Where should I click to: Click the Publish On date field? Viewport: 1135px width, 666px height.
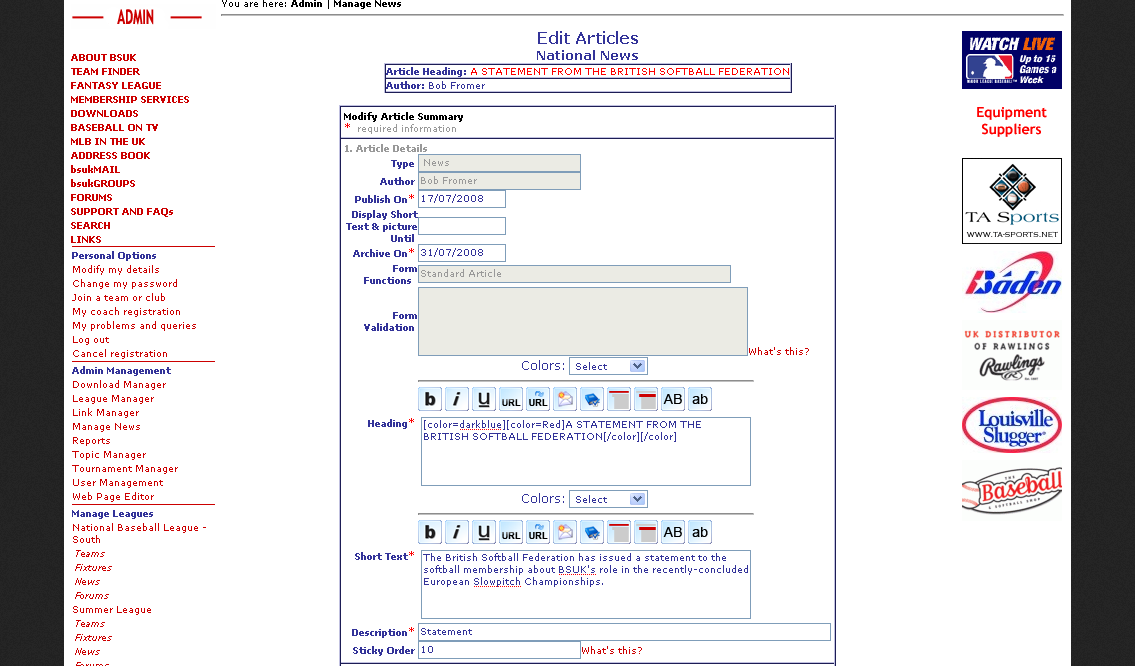[x=462, y=199]
